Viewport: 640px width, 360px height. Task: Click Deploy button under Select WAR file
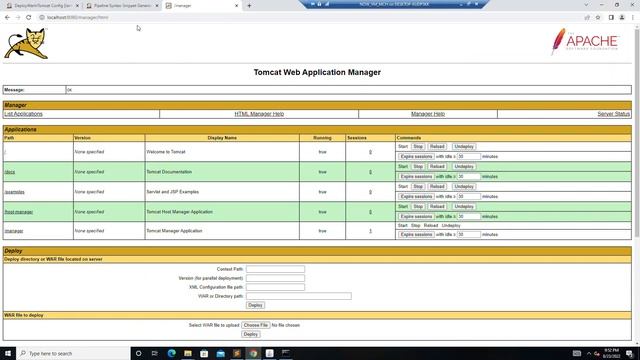251,334
